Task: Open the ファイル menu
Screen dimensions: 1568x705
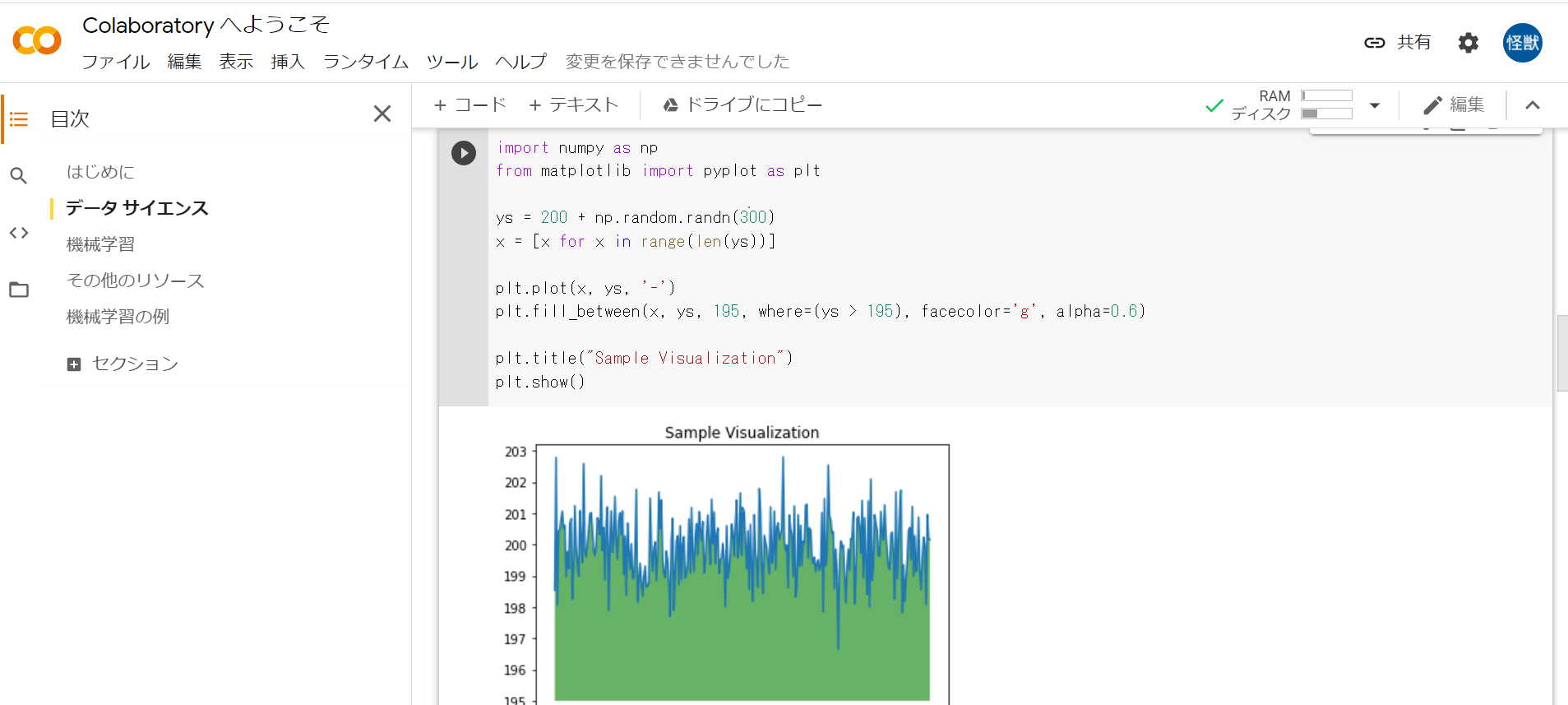Action: point(116,62)
